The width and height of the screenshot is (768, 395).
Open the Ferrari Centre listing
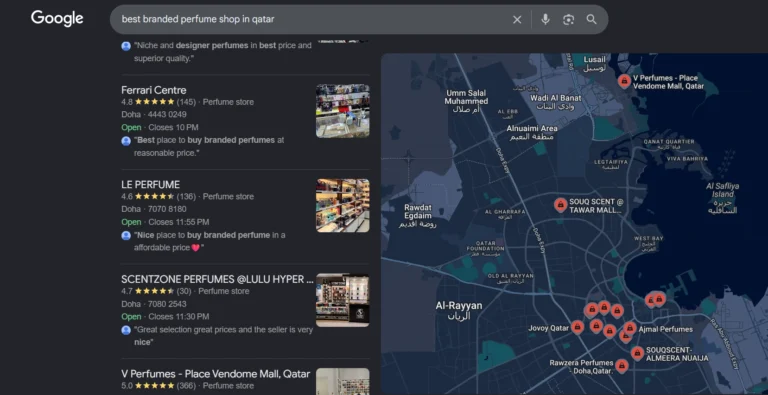153,90
